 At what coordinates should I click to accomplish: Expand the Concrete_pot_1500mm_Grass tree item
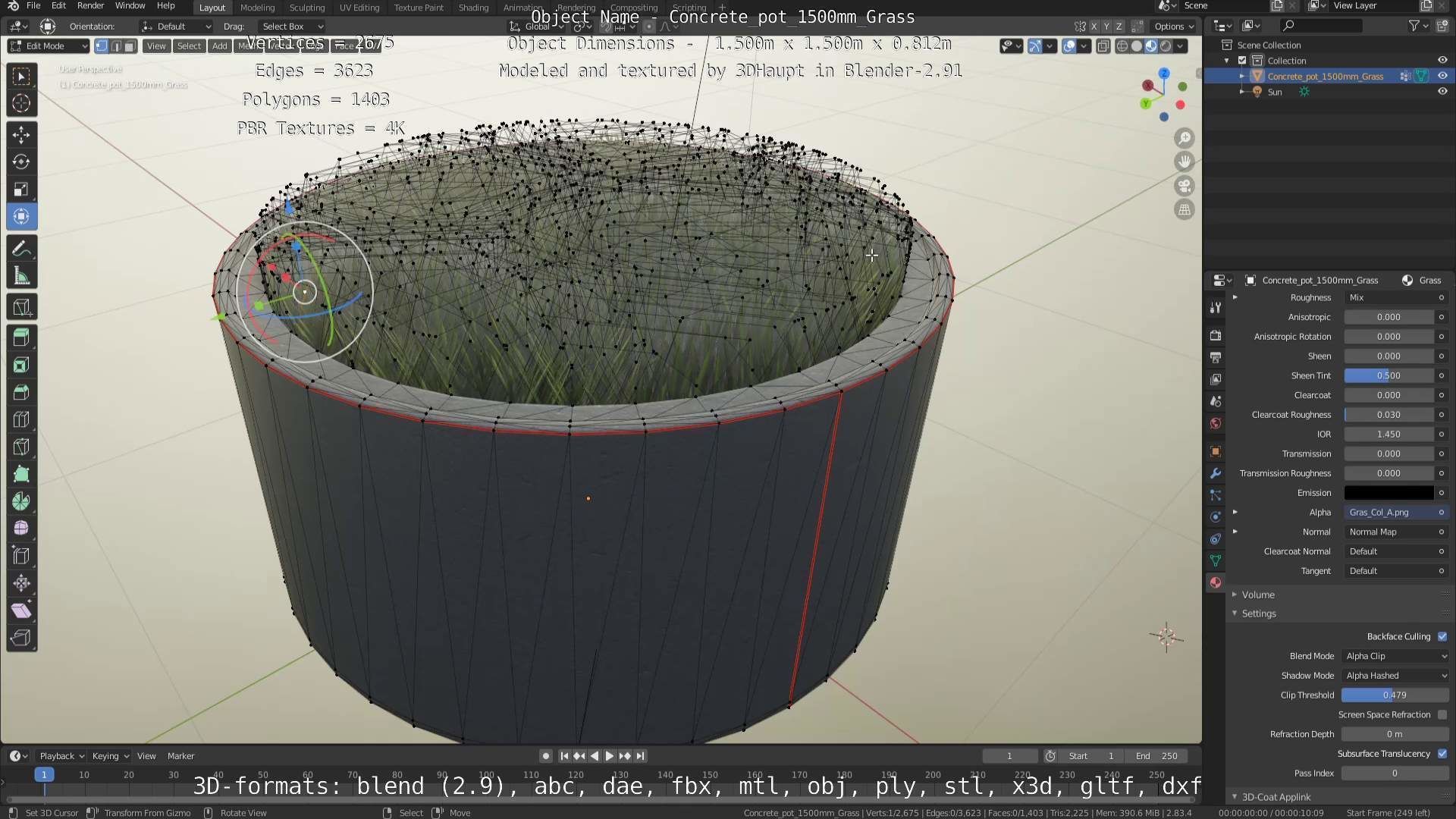pyautogui.click(x=1242, y=77)
